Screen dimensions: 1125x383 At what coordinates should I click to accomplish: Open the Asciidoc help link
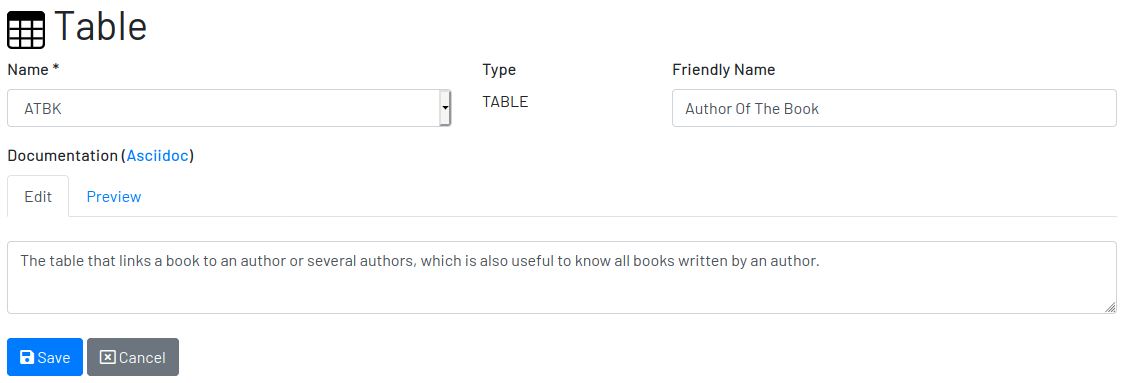[158, 156]
